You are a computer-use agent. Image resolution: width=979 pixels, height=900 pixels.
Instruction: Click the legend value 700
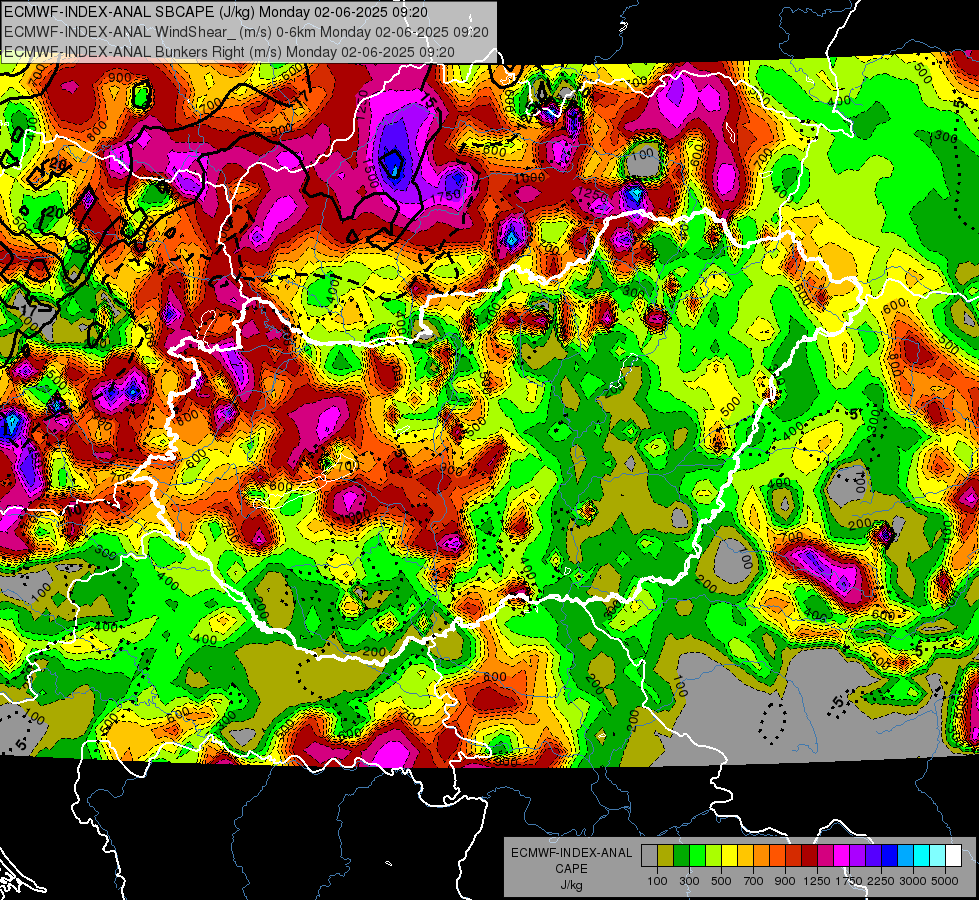point(754,881)
